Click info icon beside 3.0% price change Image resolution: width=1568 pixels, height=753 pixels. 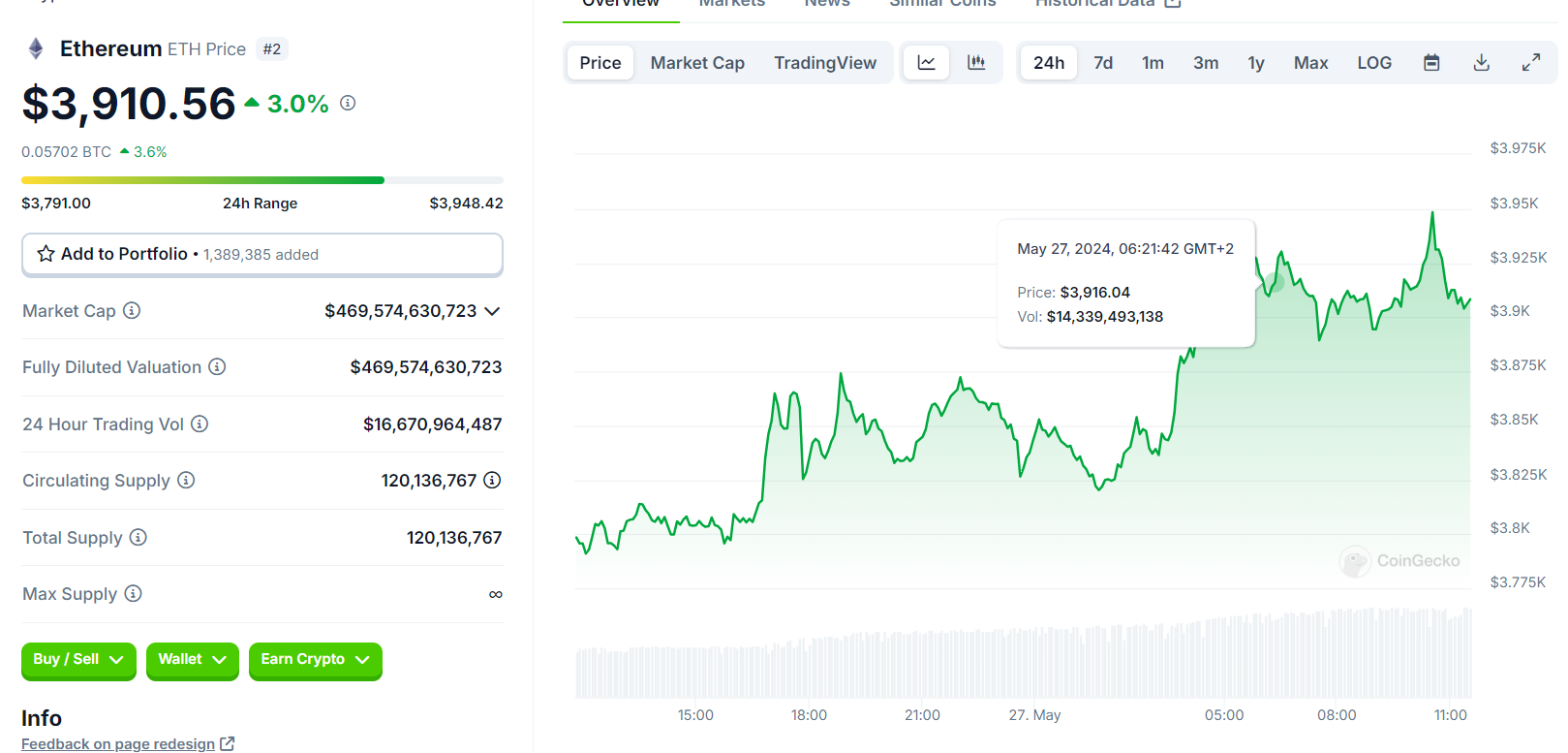[x=348, y=103]
